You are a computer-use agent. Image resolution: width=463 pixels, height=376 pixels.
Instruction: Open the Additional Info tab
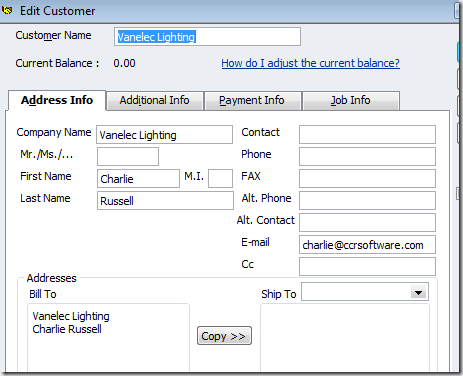point(155,100)
